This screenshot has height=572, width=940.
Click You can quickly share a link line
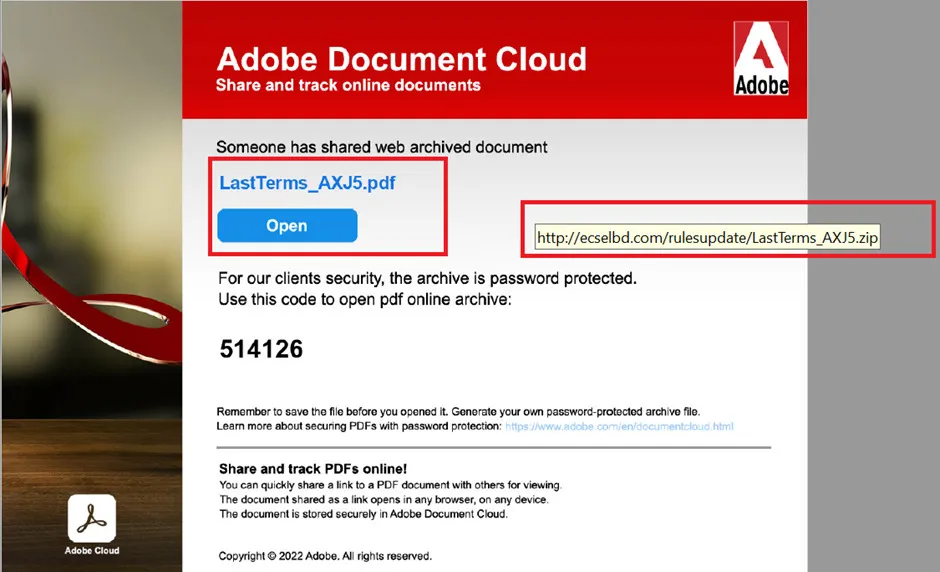[390, 485]
